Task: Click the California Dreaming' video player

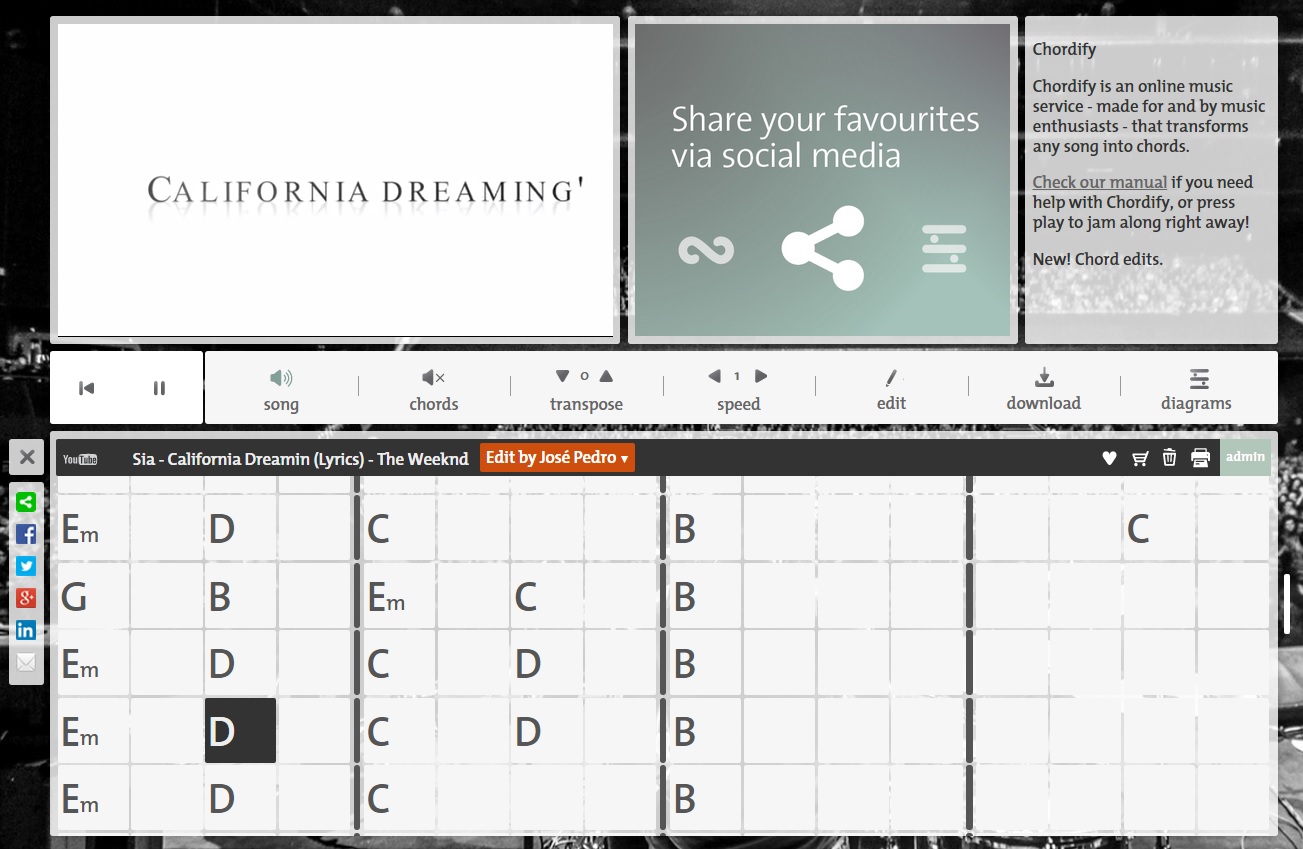Action: [x=335, y=180]
